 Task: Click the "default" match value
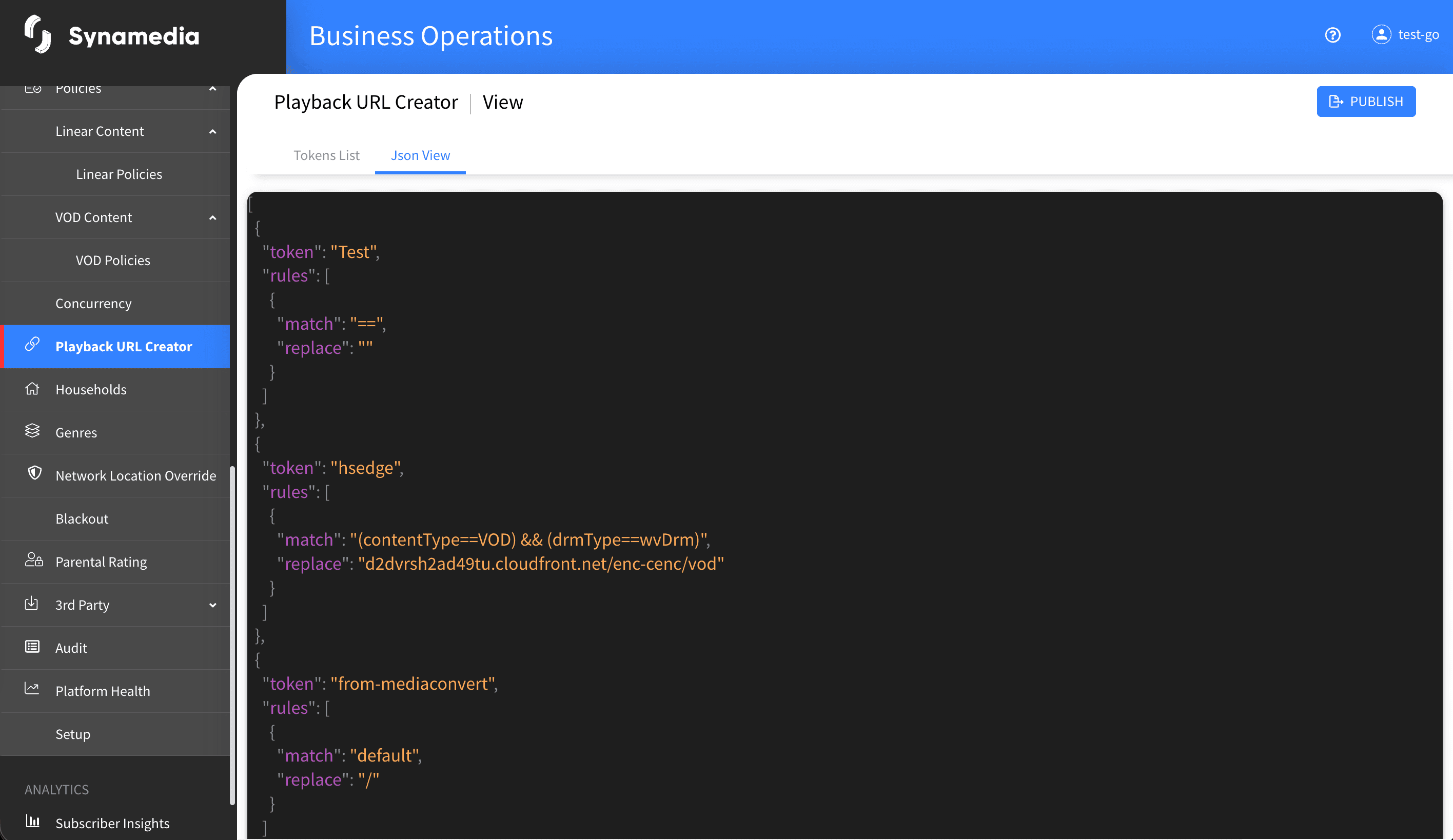click(384, 755)
